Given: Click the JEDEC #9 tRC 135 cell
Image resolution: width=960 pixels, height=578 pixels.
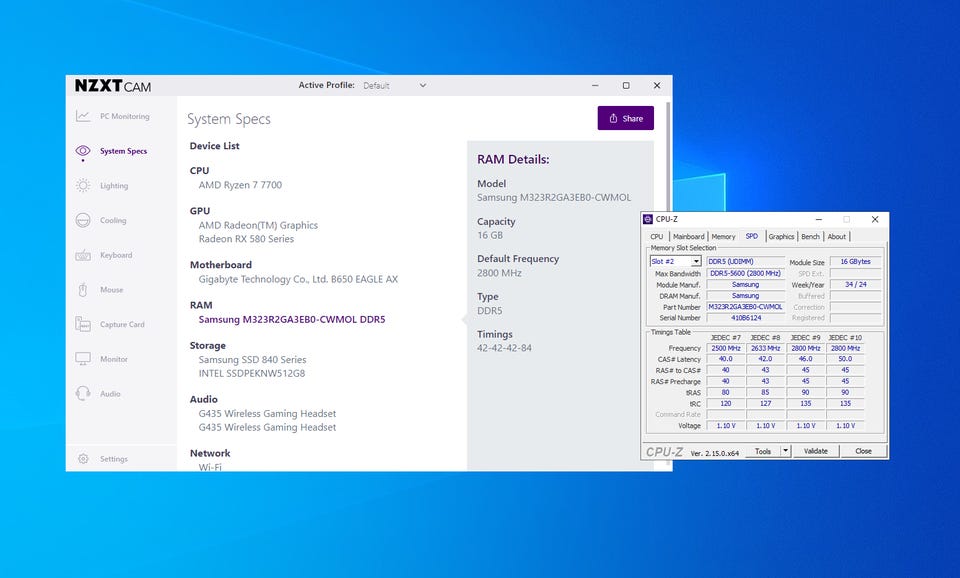Looking at the screenshot, I should point(805,403).
